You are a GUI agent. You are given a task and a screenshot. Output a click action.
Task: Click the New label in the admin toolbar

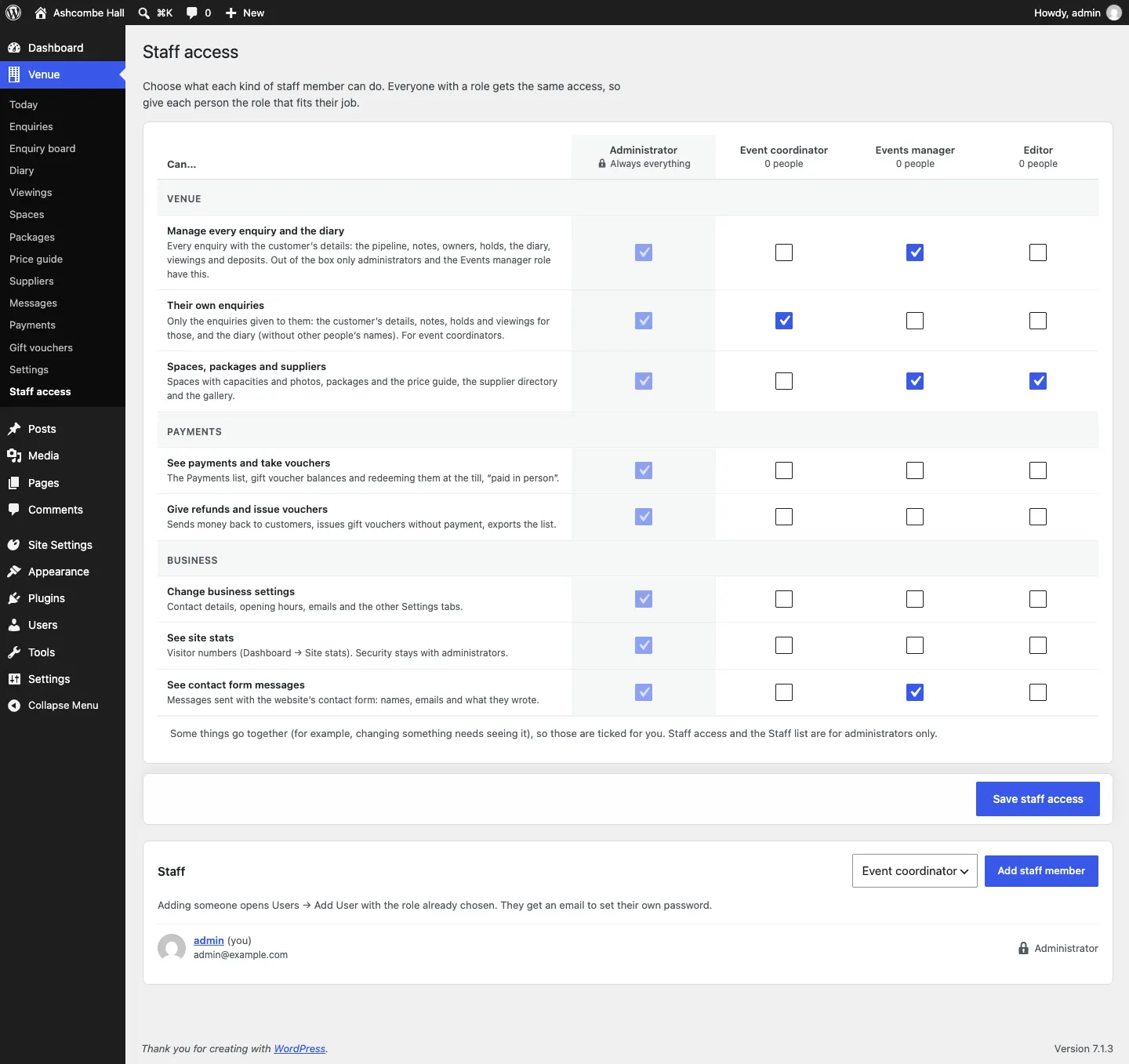pos(253,13)
